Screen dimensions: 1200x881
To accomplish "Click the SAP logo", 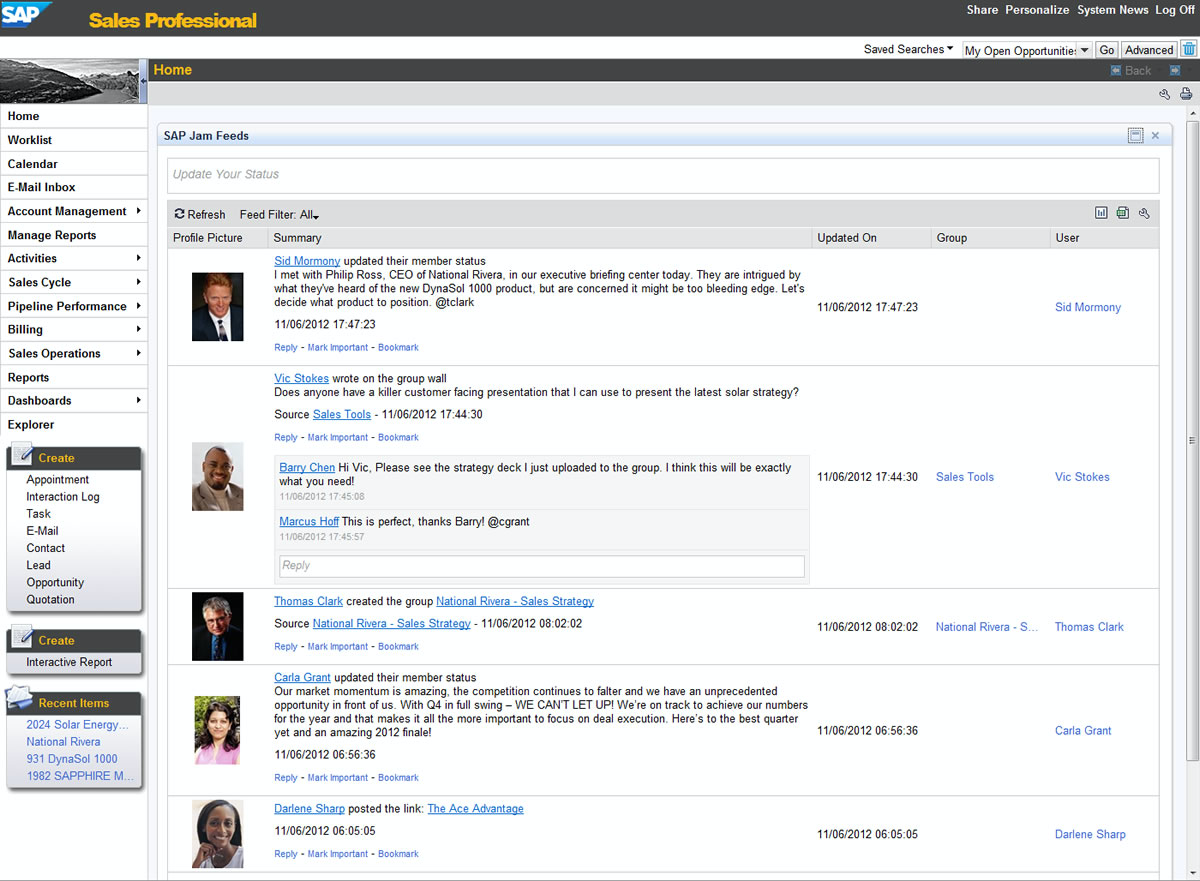I will coord(25,16).
